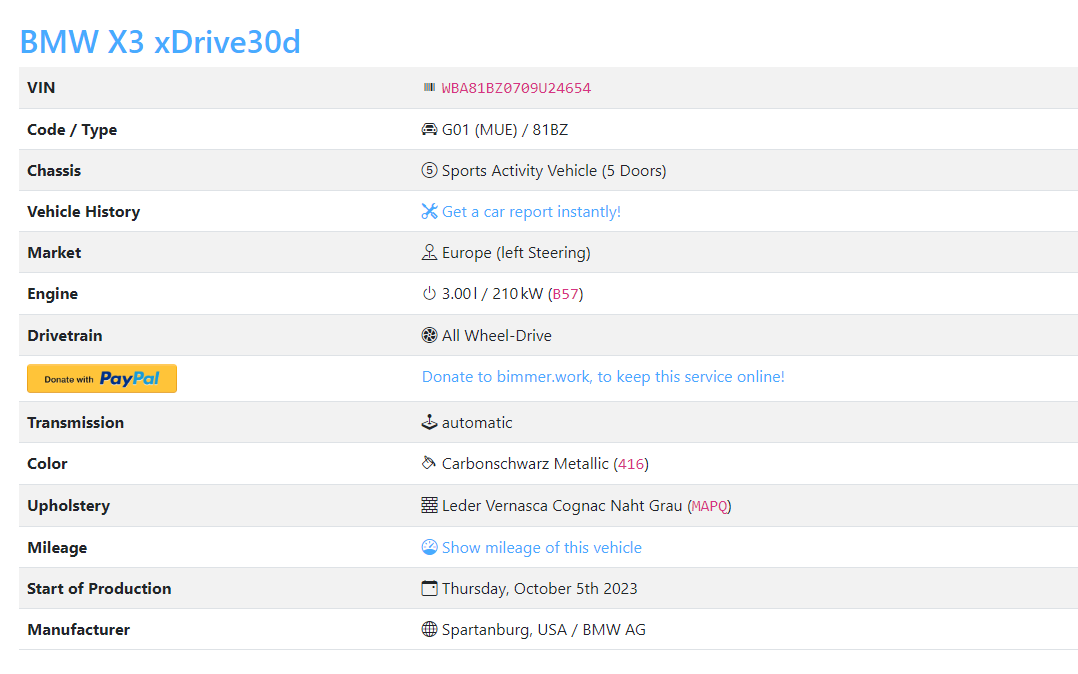Click the transmission gear stick icon
This screenshot has height=674, width=1078.
click(x=429, y=423)
